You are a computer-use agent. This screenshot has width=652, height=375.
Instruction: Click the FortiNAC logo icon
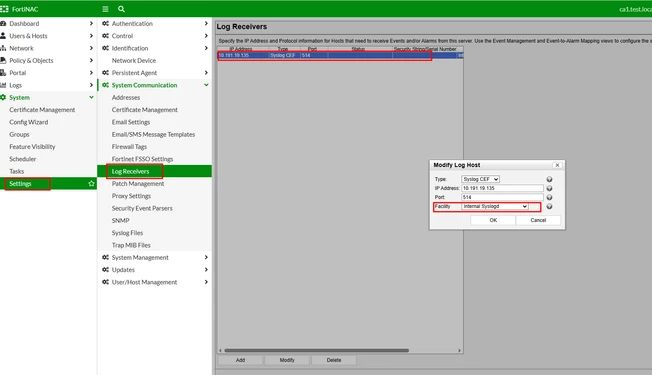4,9
